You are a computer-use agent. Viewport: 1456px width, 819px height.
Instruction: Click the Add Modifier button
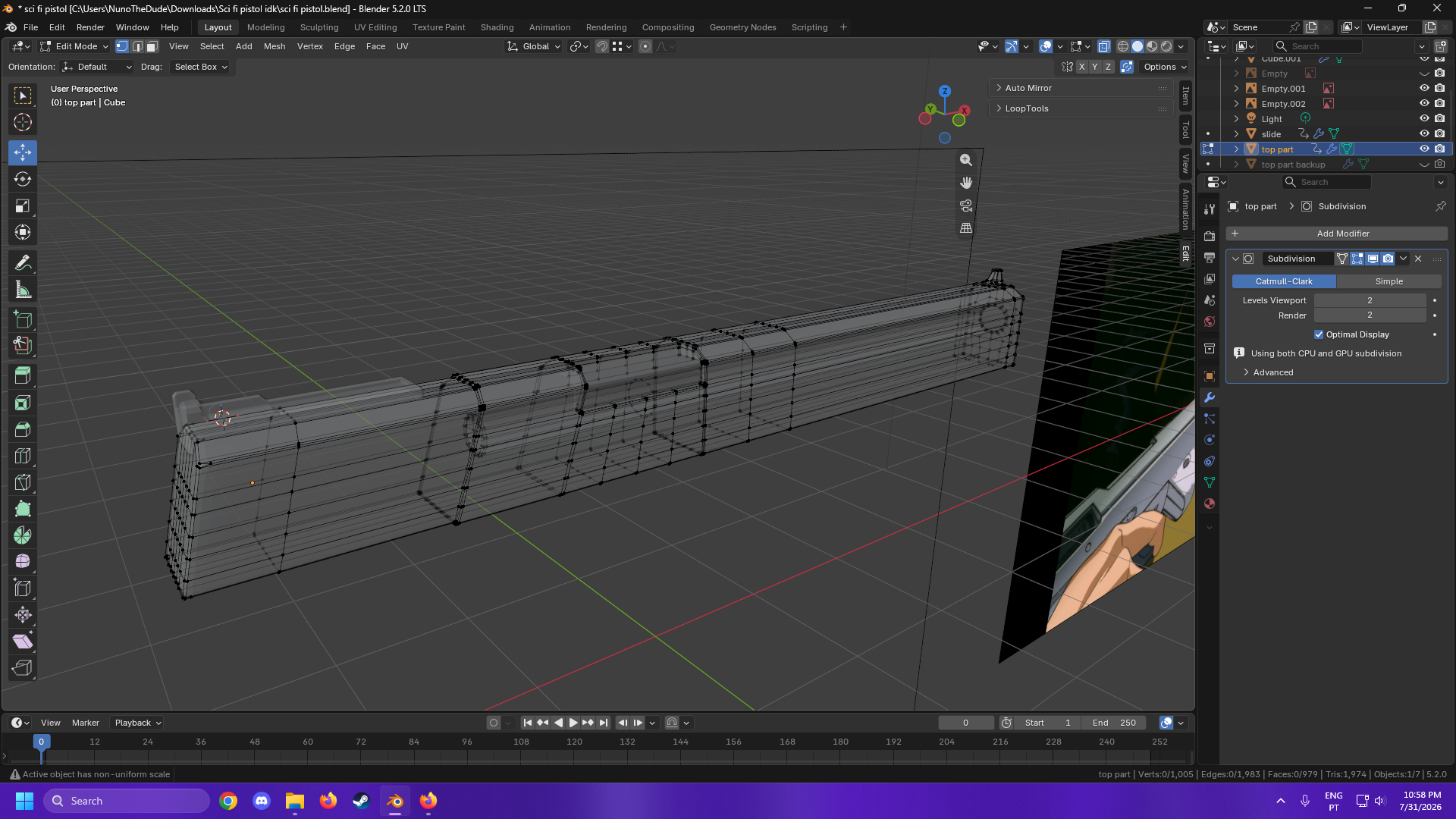click(1337, 234)
